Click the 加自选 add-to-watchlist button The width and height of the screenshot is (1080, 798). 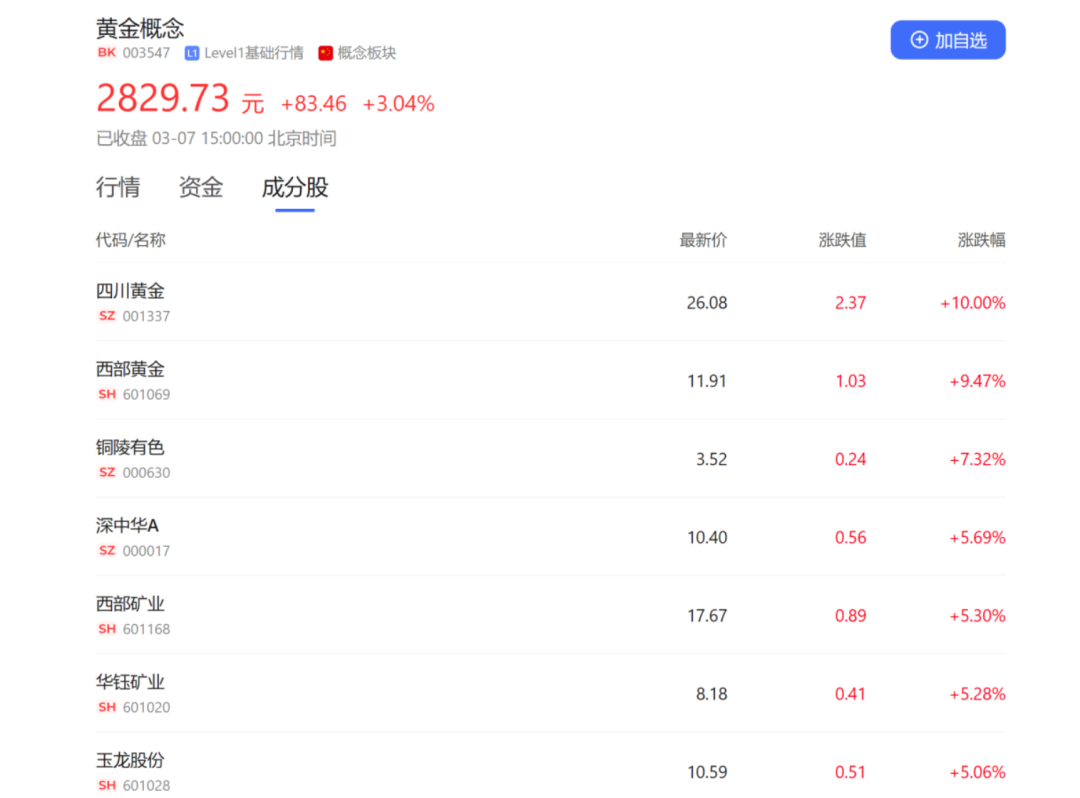947,40
